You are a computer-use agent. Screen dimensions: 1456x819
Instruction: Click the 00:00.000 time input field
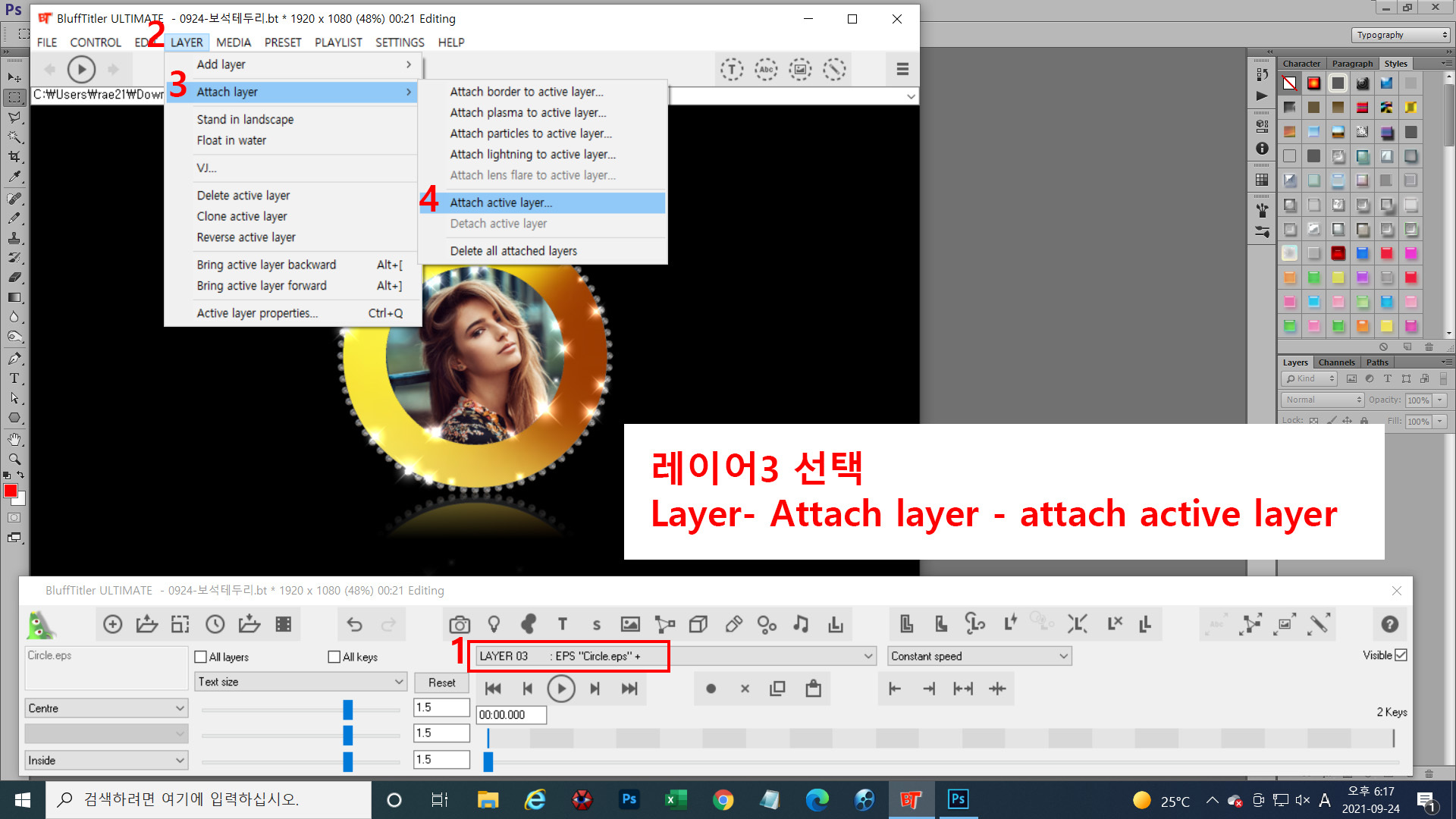pos(510,714)
